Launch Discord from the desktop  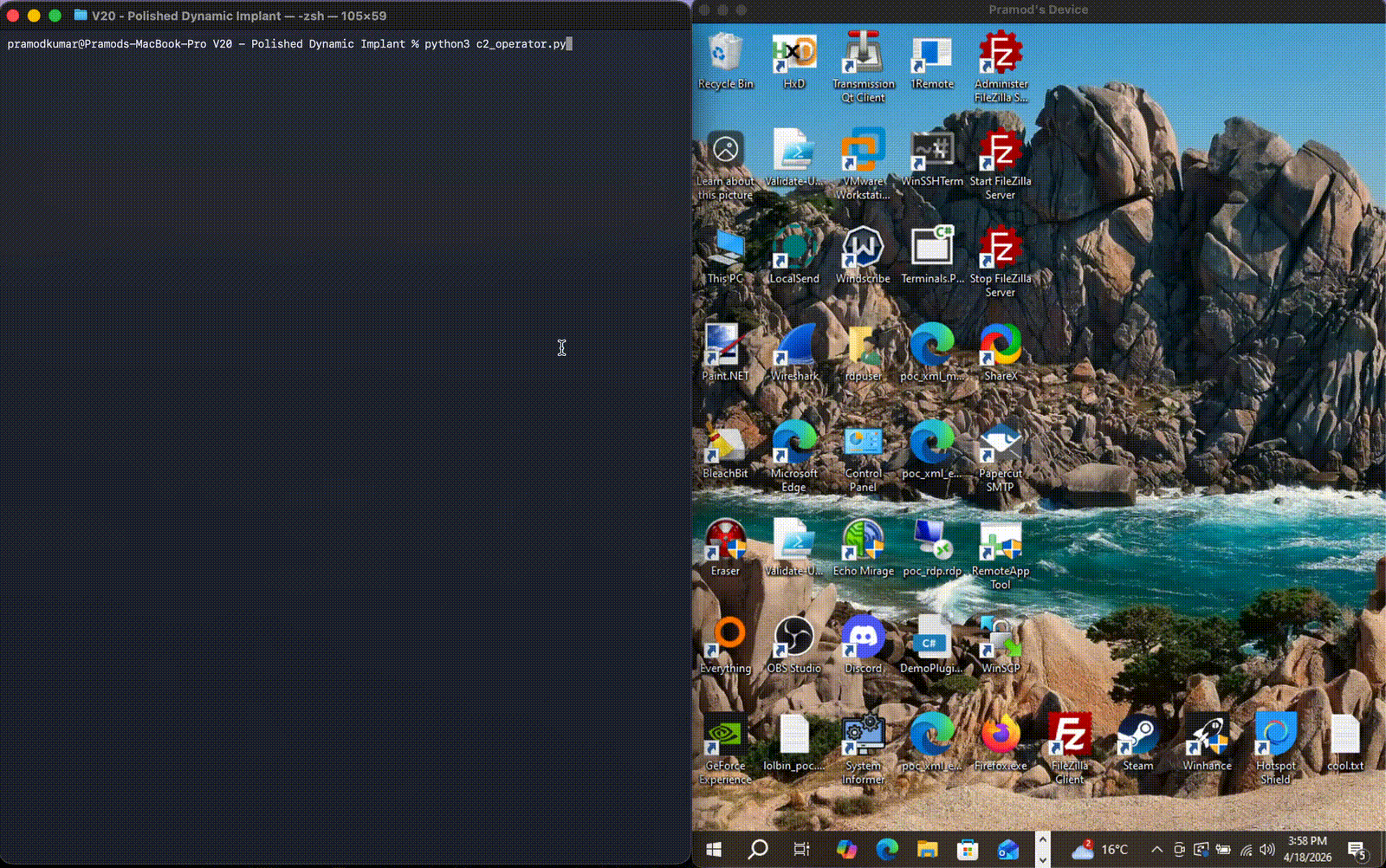pos(863,645)
